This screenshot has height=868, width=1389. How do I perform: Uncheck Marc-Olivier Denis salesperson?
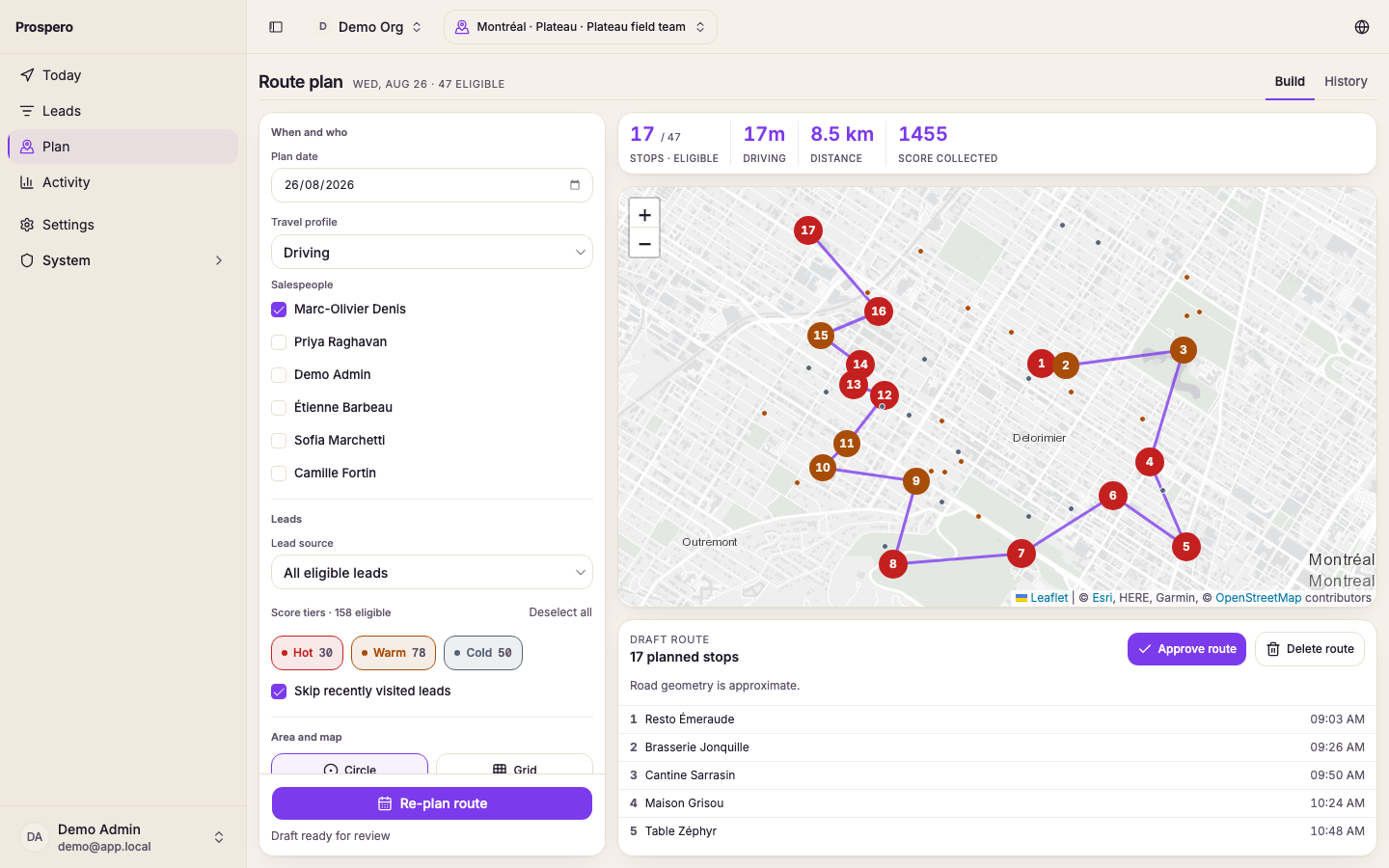[x=279, y=310]
